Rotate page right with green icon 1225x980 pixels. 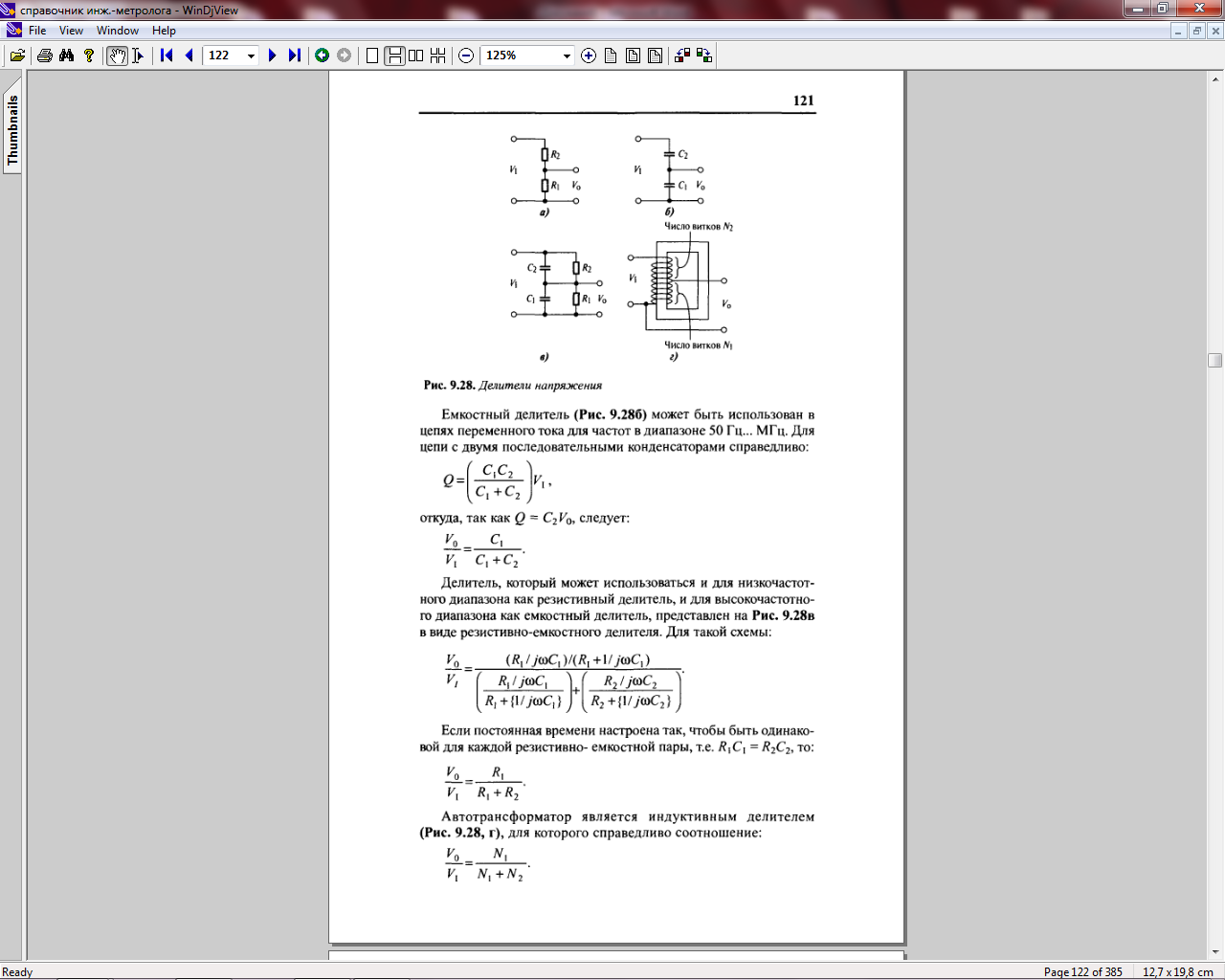click(704, 56)
